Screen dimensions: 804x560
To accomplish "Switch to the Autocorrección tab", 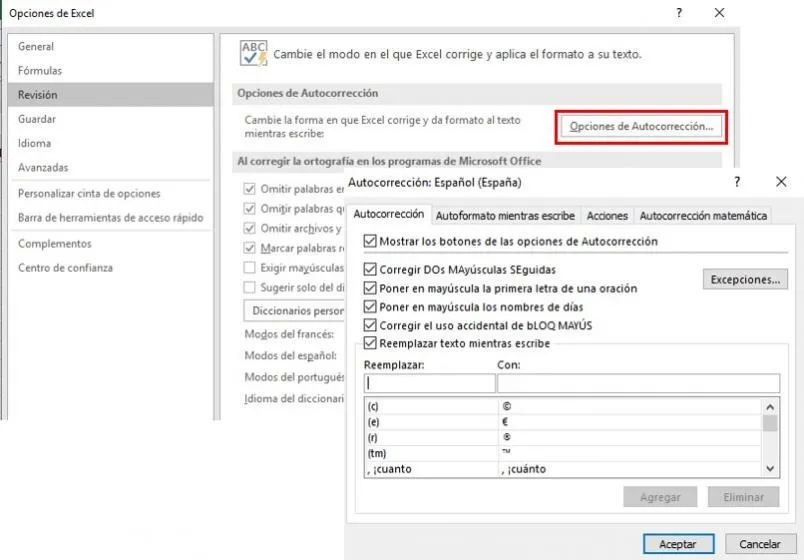I will point(389,214).
